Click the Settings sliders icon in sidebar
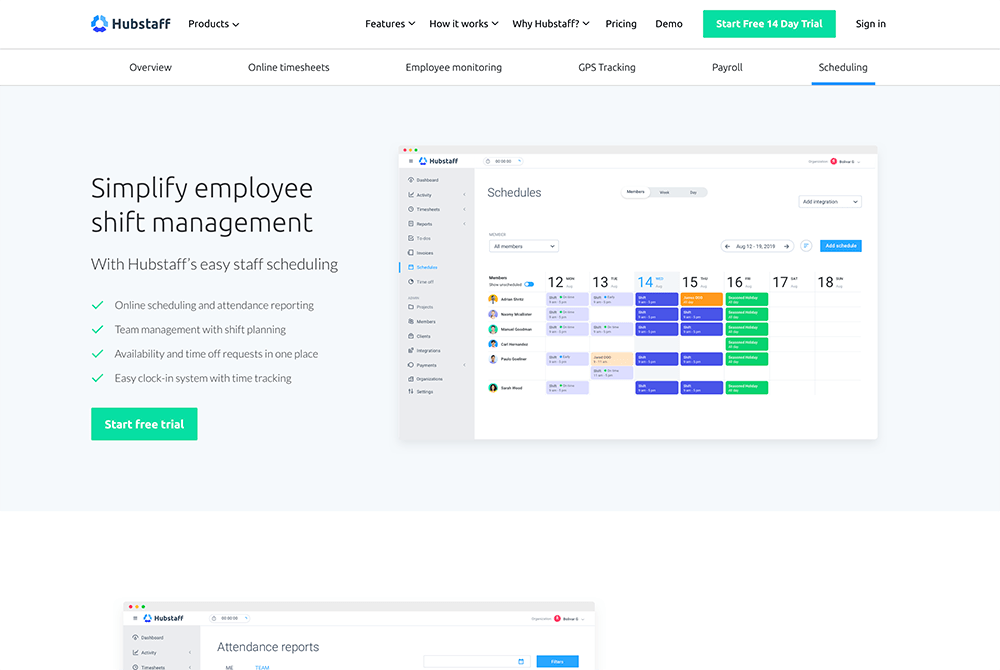 [x=411, y=391]
